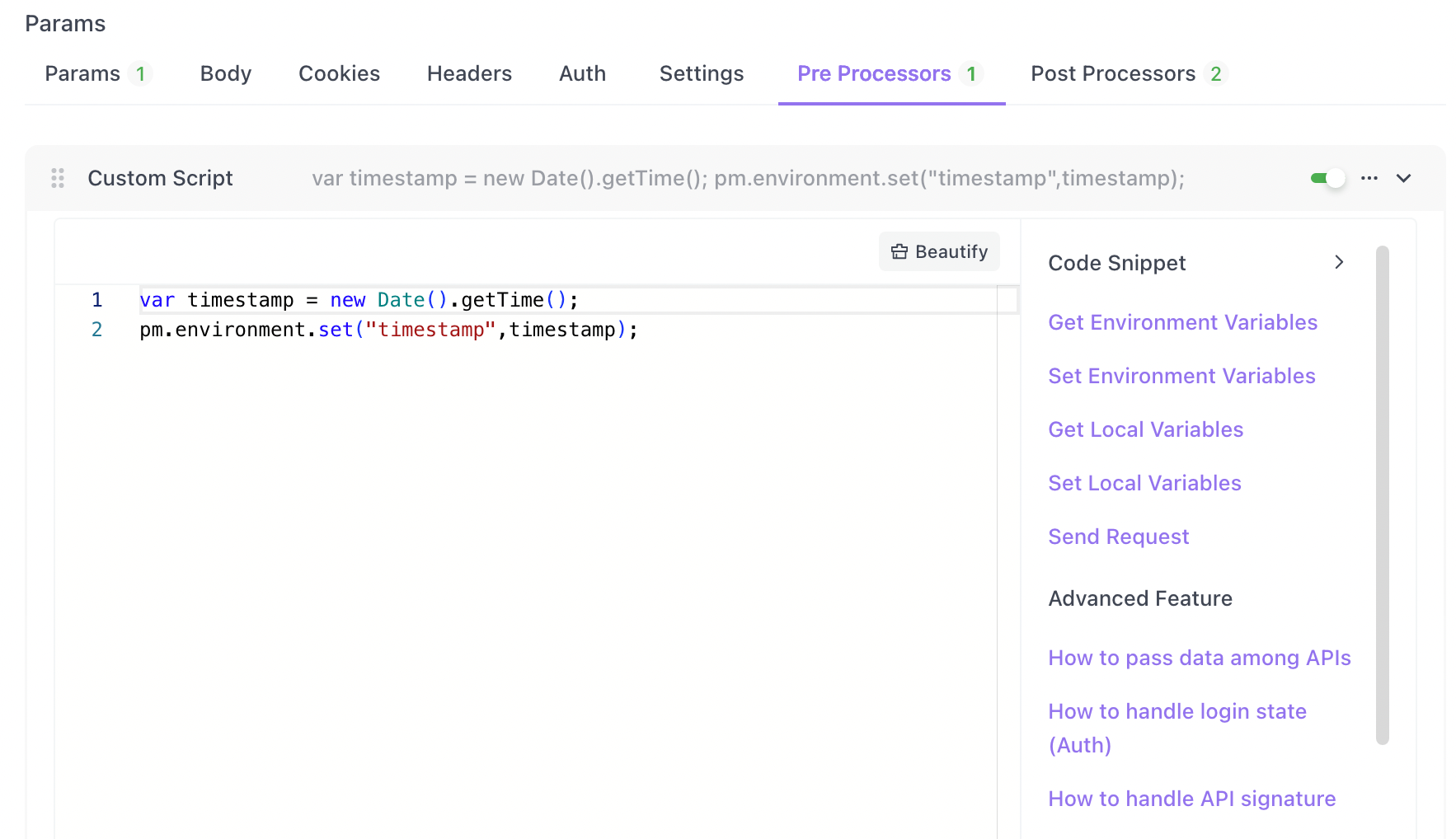Insert Get Environment Variables snippet
The width and height of the screenshot is (1456, 839).
1182,322
